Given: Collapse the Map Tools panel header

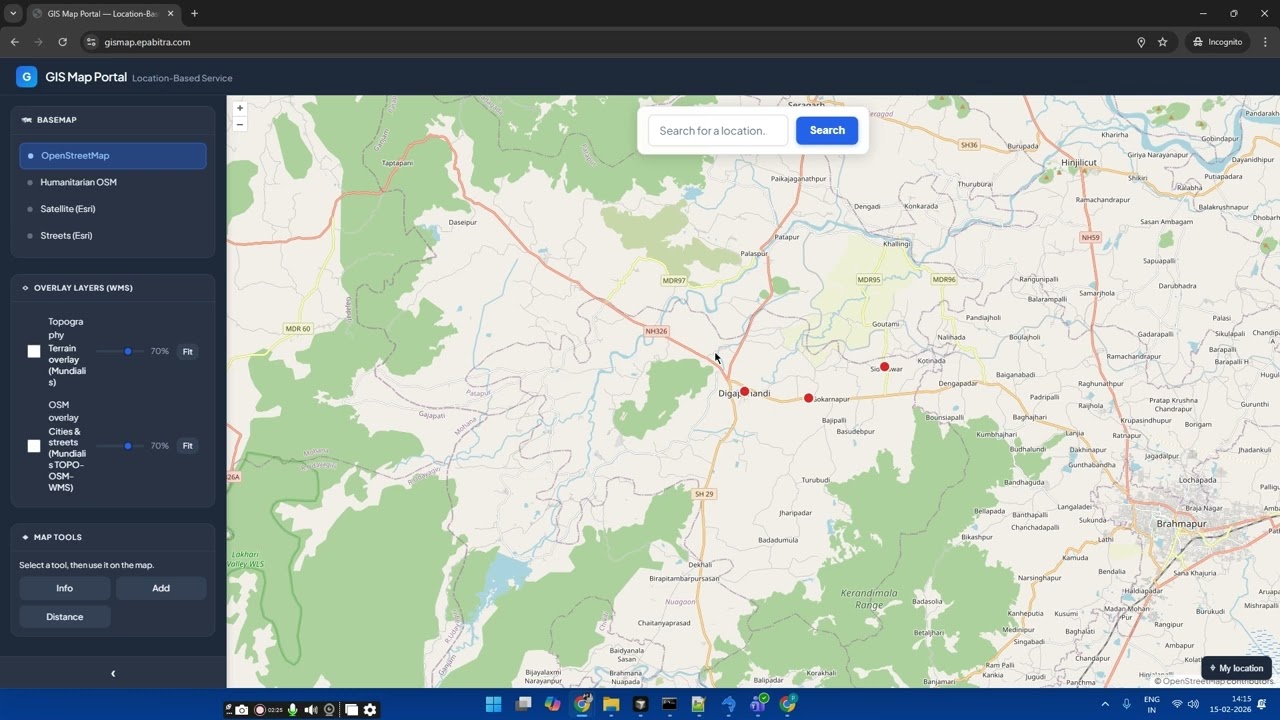Looking at the screenshot, I should 113,537.
